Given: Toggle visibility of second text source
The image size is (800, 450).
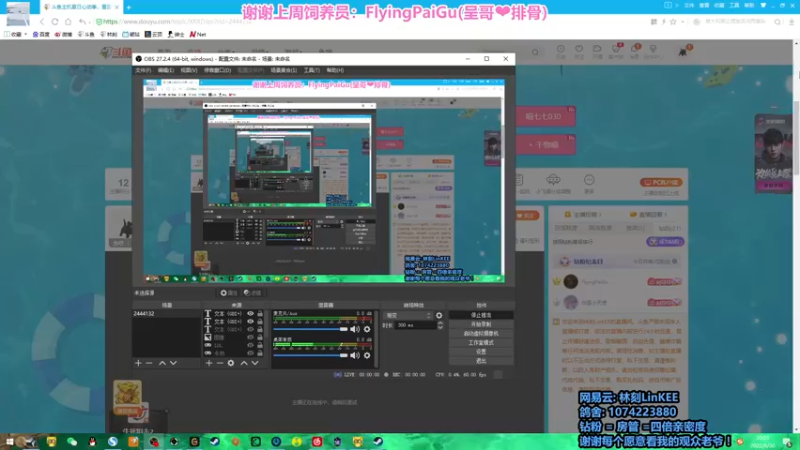Looking at the screenshot, I should pyautogui.click(x=251, y=321).
